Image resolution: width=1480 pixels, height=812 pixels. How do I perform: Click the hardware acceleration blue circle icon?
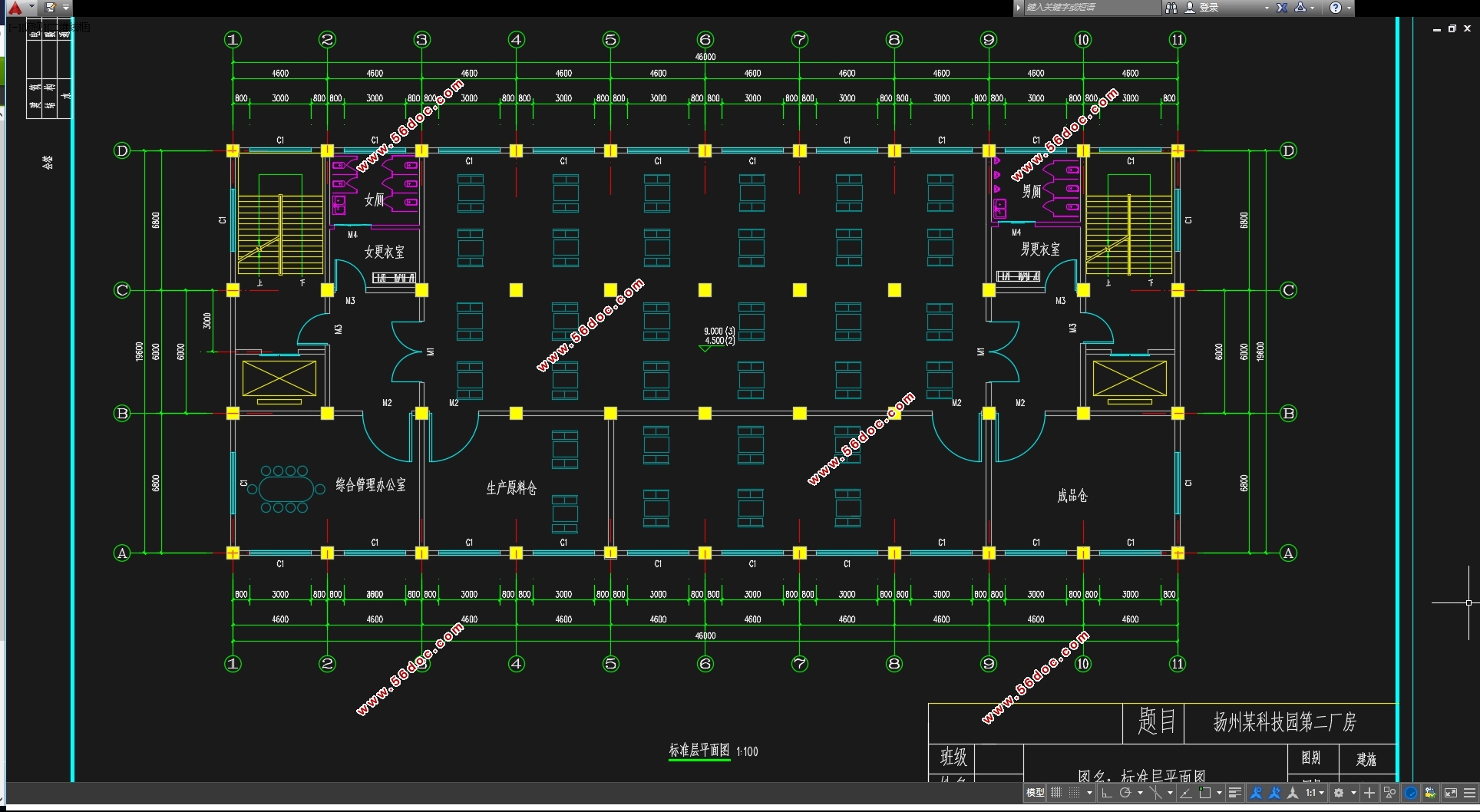tap(1411, 793)
